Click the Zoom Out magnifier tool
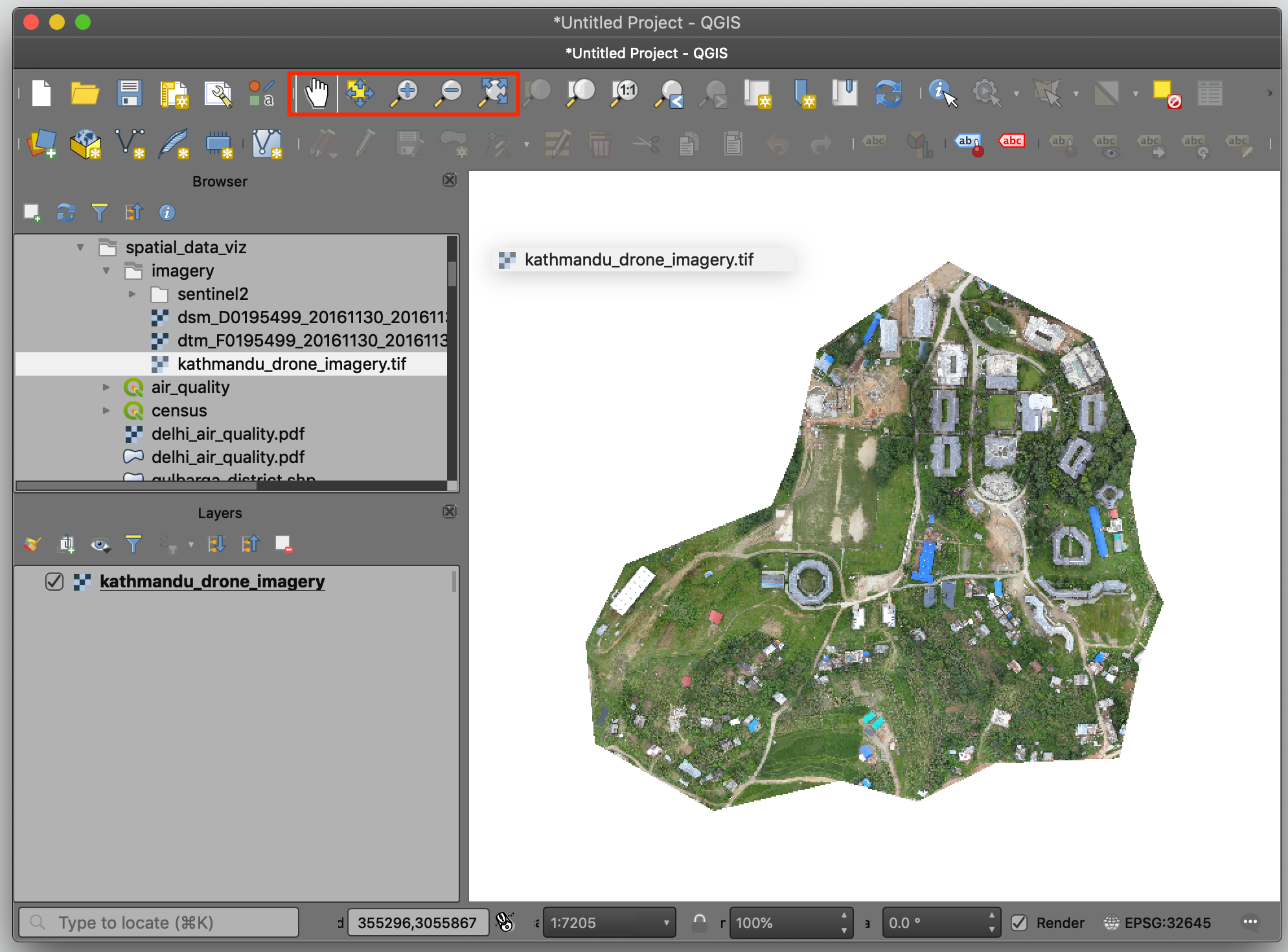The width and height of the screenshot is (1288, 952). pyautogui.click(x=449, y=94)
